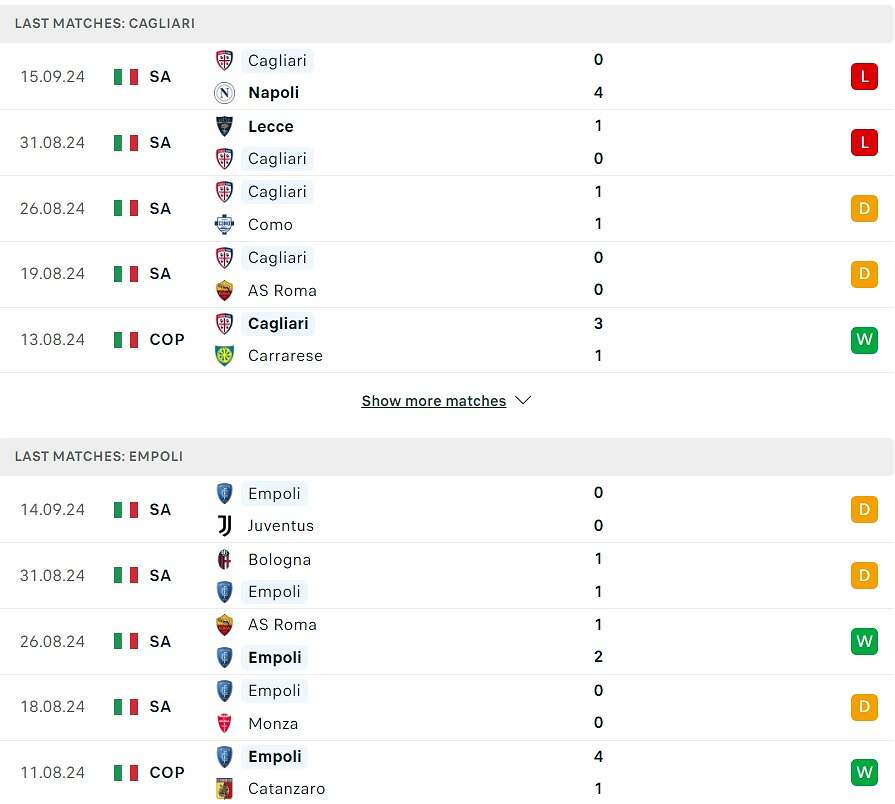The image size is (895, 804).
Task: Click the Napoli club crest icon
Action: pos(224,92)
